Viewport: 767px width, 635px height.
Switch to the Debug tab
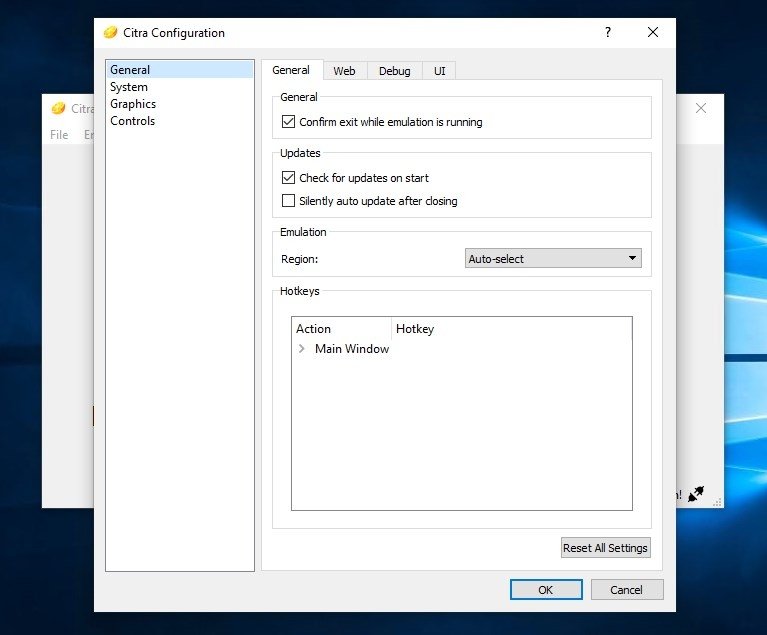point(394,71)
